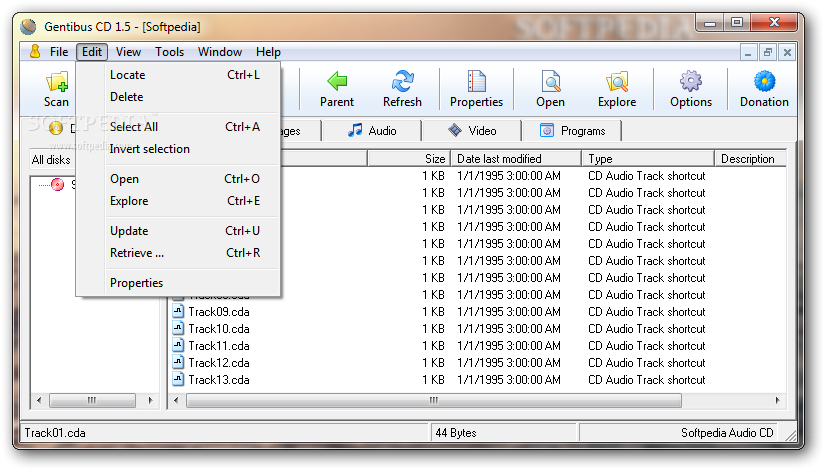Click Track01.cda in the status bar
Viewport: 825px width, 470px height.
click(55, 432)
